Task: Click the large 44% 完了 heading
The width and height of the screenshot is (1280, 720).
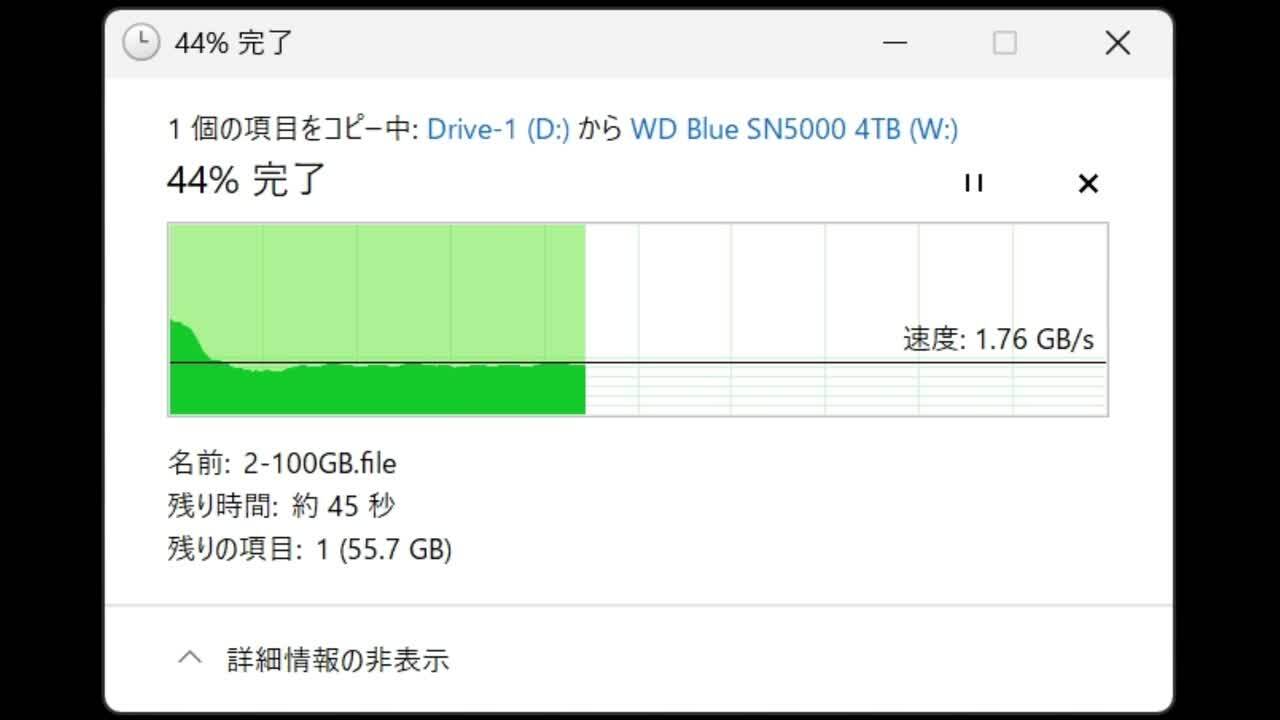Action: tap(246, 181)
